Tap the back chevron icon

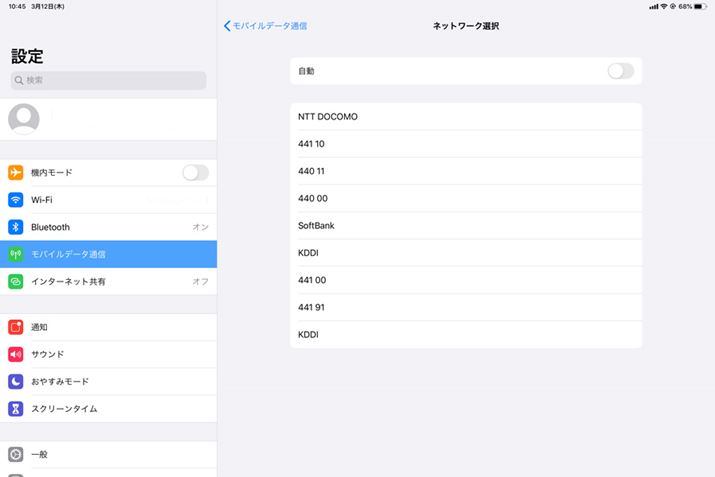227,26
